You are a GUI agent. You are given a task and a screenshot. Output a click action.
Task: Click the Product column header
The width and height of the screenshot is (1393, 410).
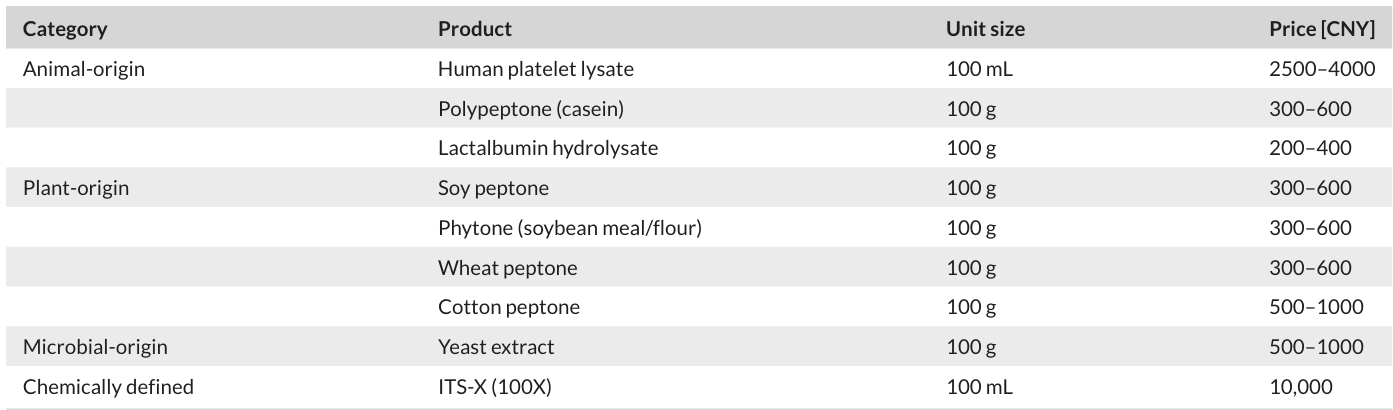point(475,29)
